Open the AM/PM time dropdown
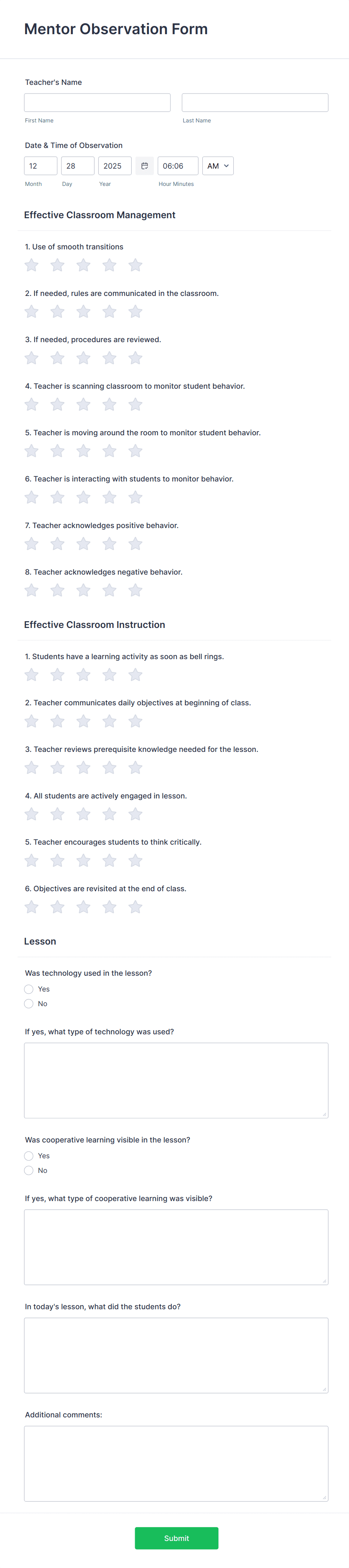The image size is (349, 1568). pyautogui.click(x=218, y=165)
